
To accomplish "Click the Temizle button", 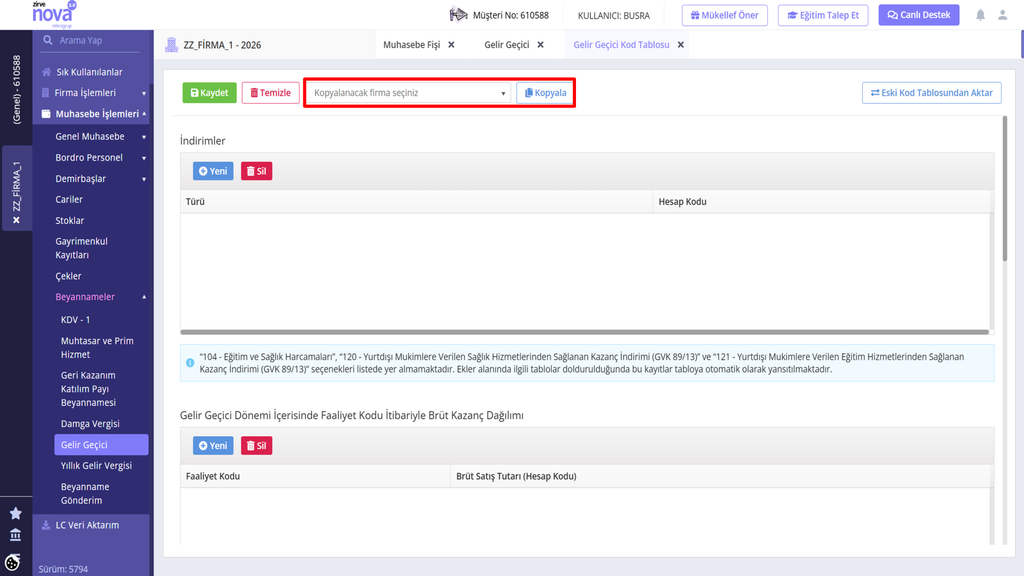I will tap(270, 93).
